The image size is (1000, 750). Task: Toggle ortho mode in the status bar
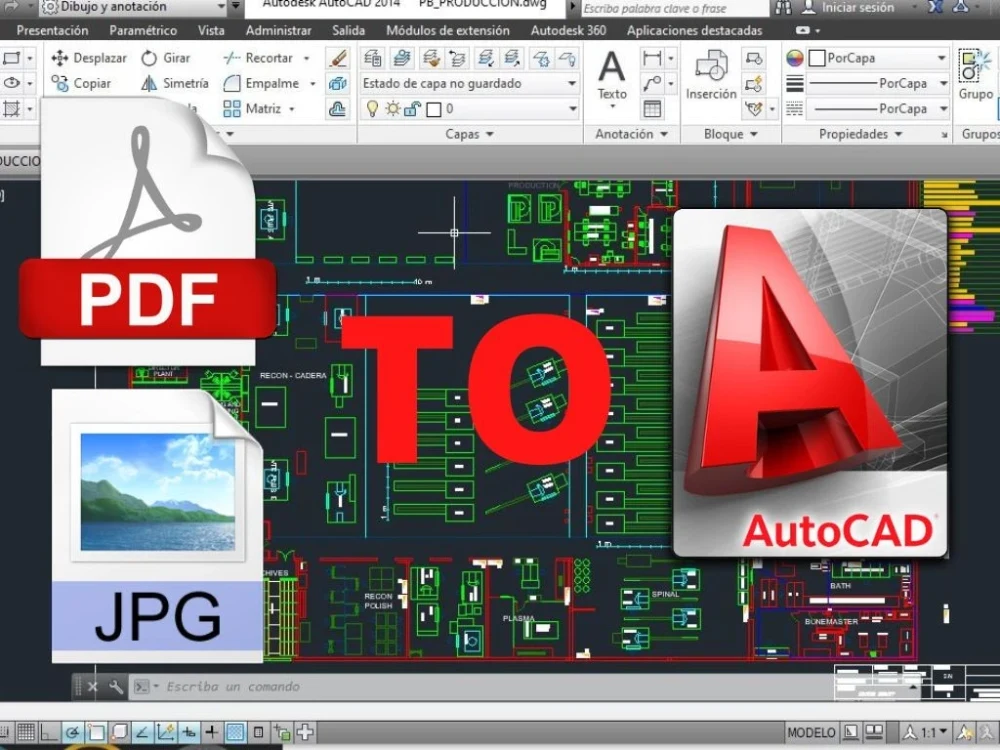(49, 732)
